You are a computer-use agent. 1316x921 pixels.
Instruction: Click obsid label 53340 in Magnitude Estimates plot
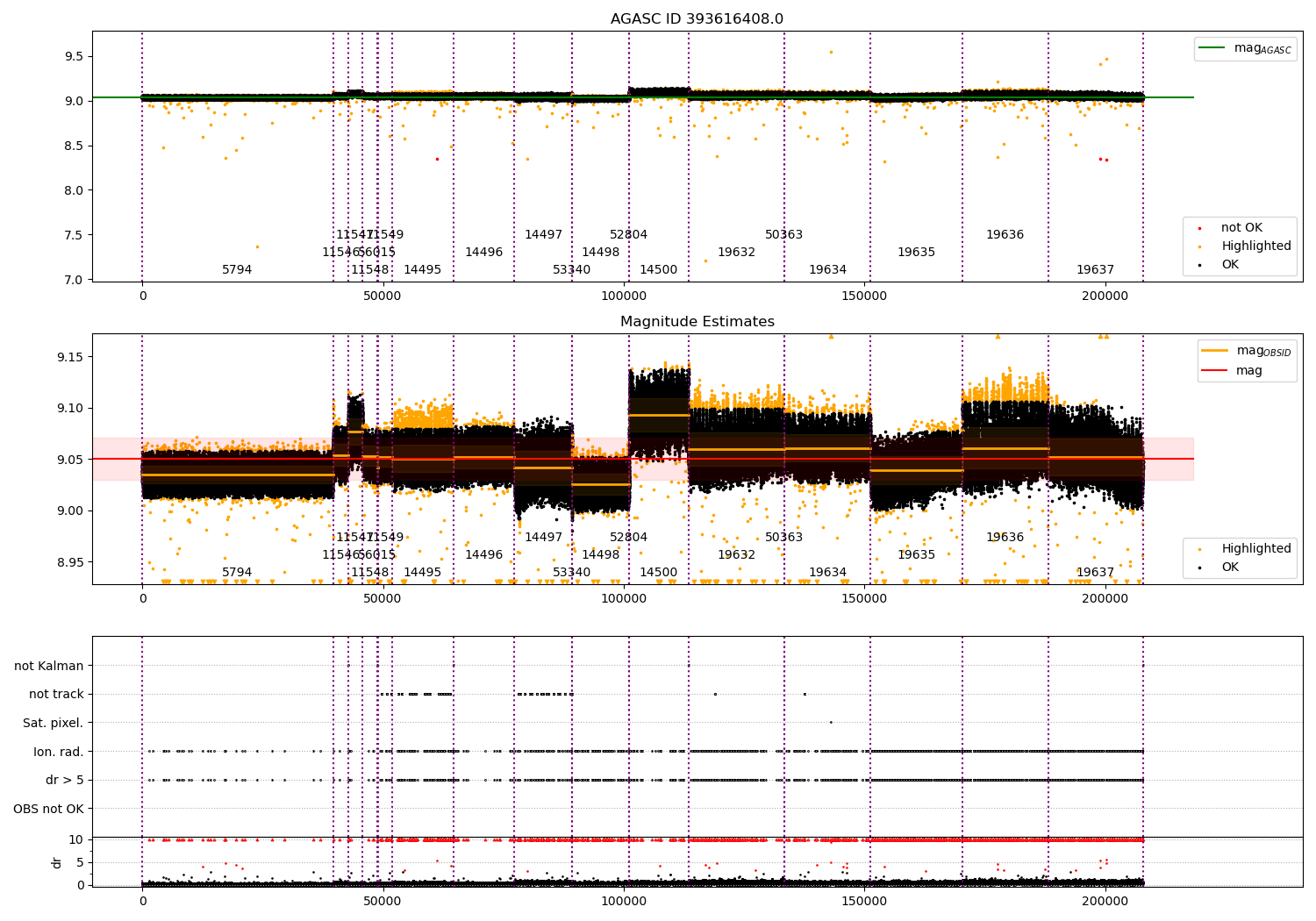click(572, 573)
